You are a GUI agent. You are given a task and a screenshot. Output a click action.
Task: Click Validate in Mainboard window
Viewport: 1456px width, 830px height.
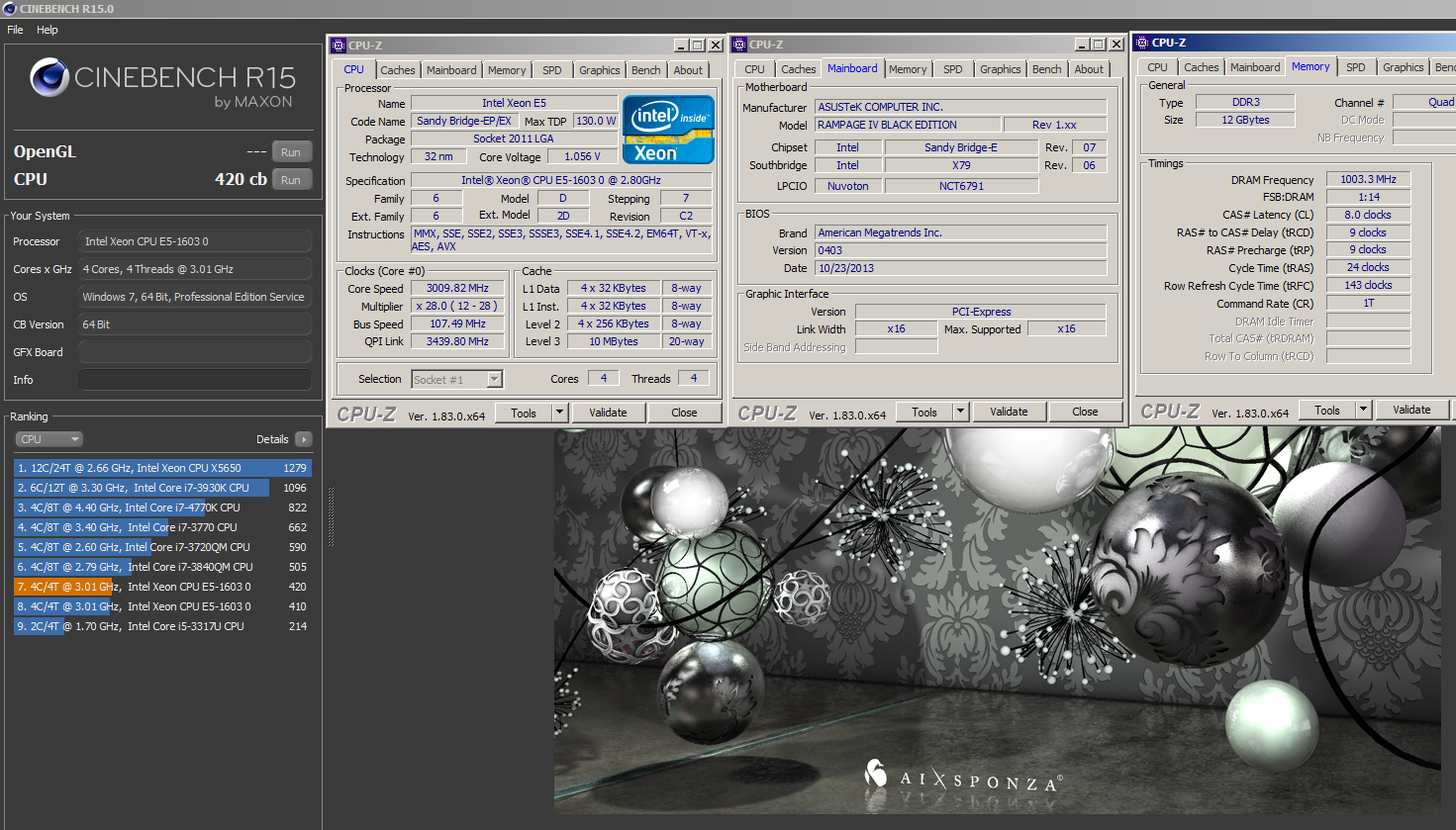[1009, 412]
